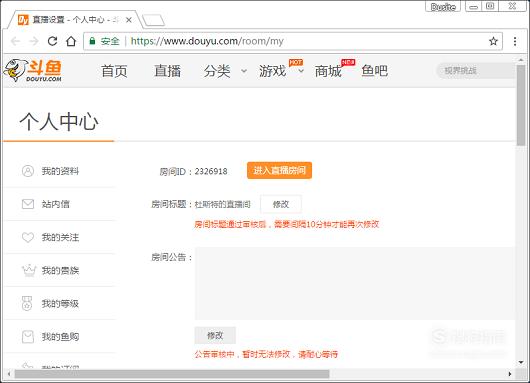Viewport: 530px width, 383px height.
Task: Open 商城 in the navigation bar
Action: (x=328, y=71)
